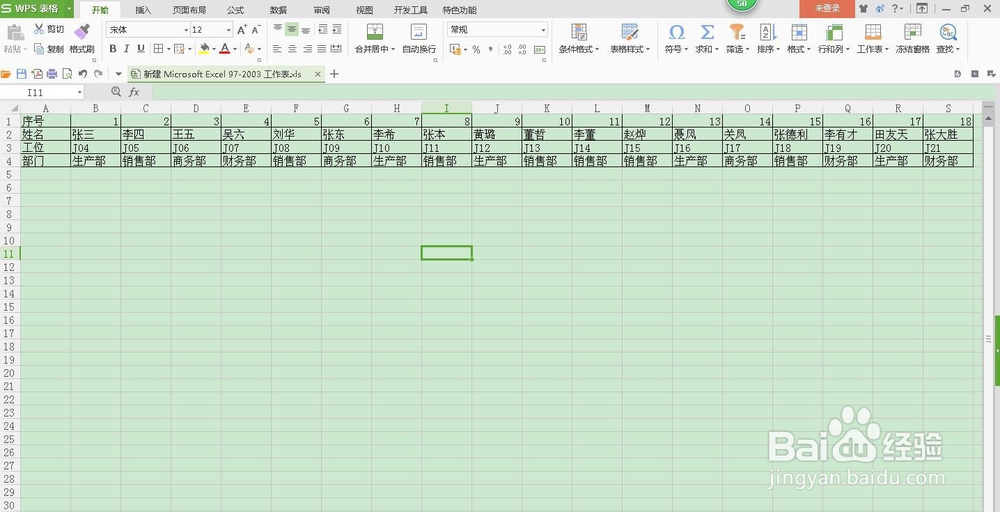Switch to the 插入 (Insert) tab
The image size is (1000, 512).
click(x=143, y=10)
